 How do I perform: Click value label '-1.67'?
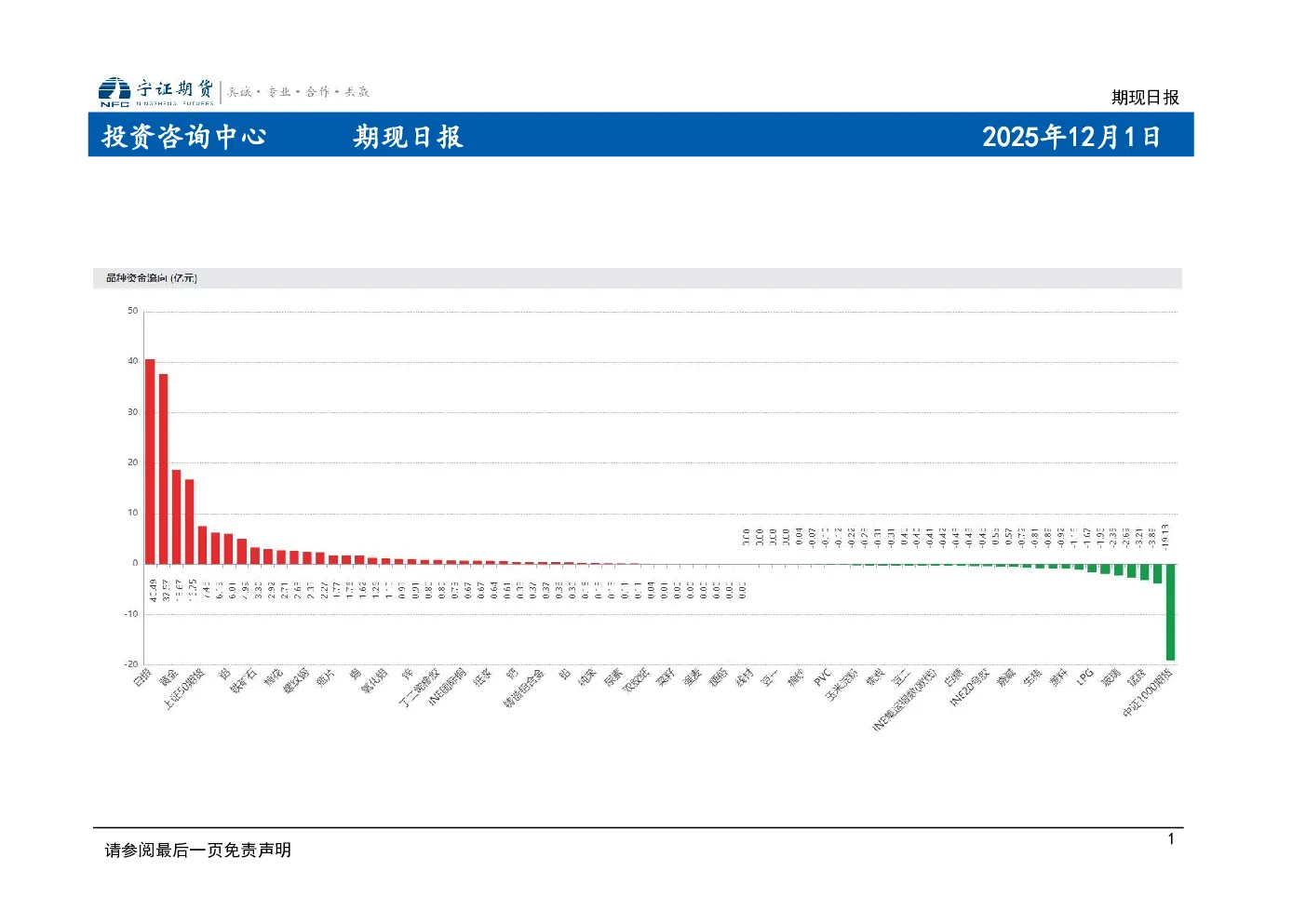tap(1086, 537)
